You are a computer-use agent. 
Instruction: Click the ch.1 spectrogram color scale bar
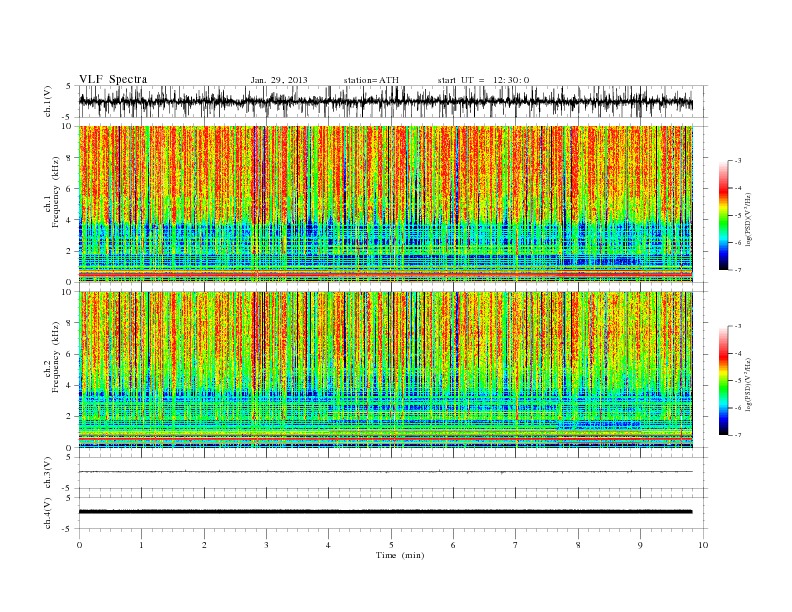click(x=723, y=215)
